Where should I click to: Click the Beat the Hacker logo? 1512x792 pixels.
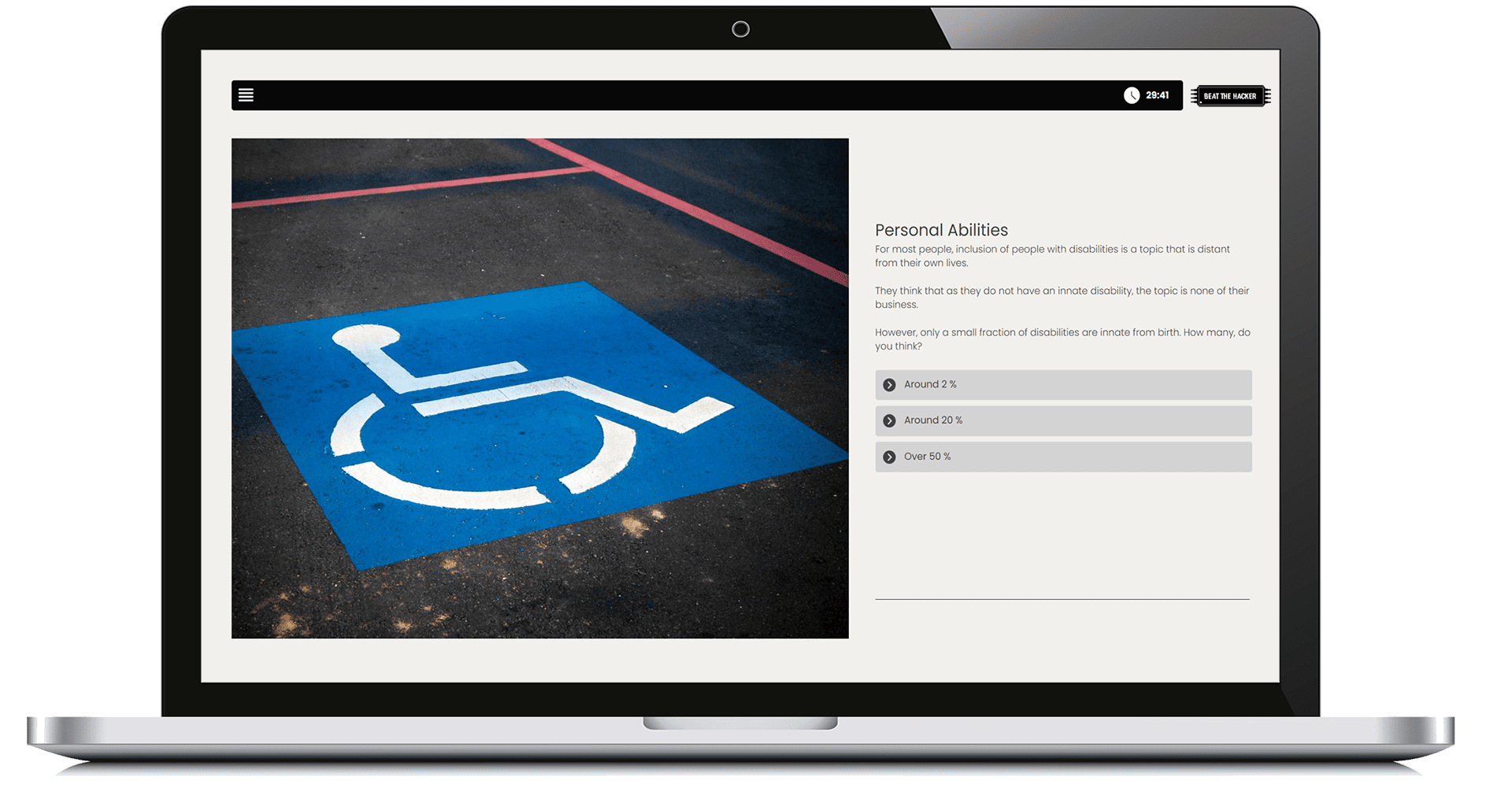1230,96
